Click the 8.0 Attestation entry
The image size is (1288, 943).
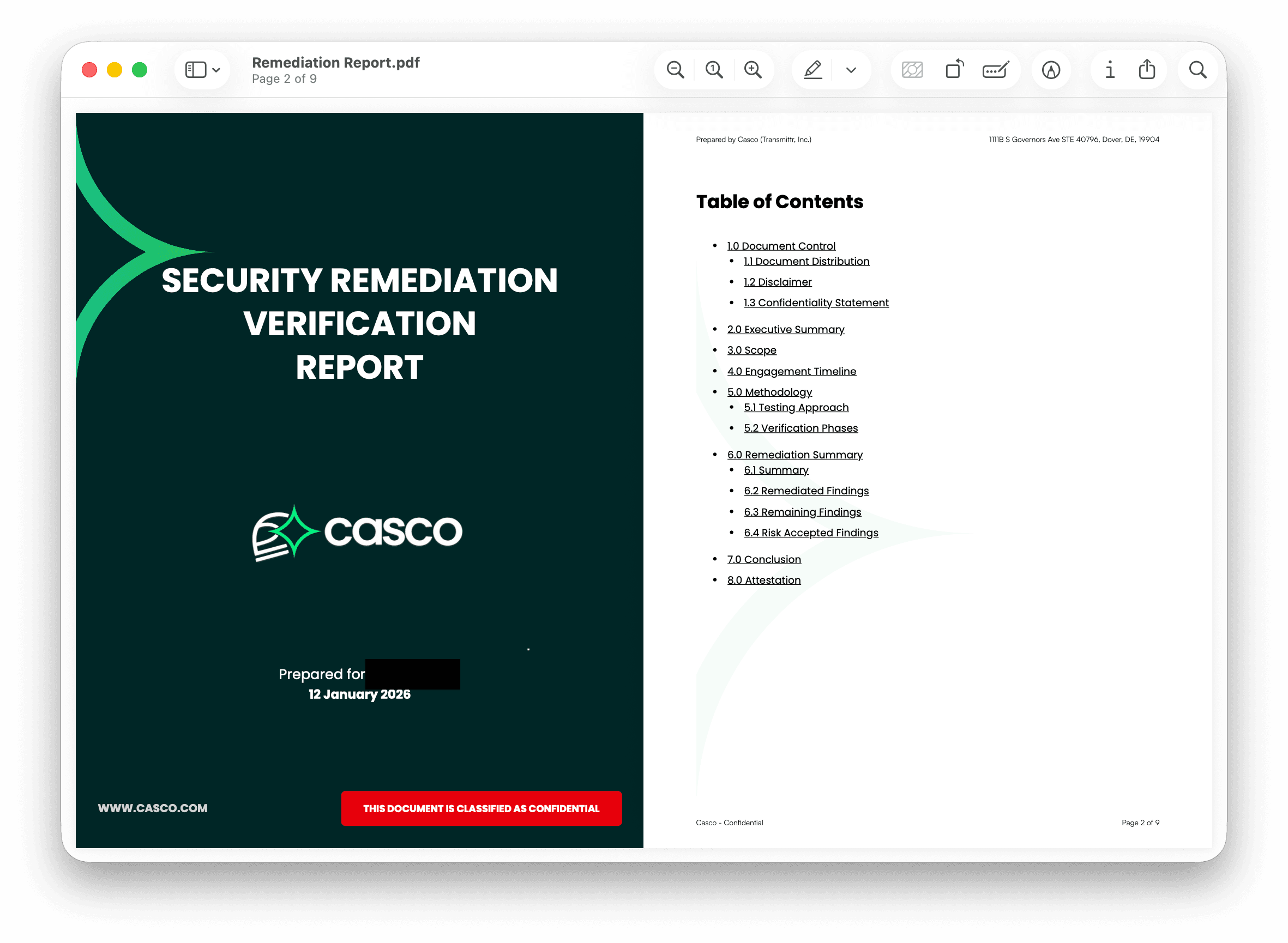pyautogui.click(x=764, y=580)
